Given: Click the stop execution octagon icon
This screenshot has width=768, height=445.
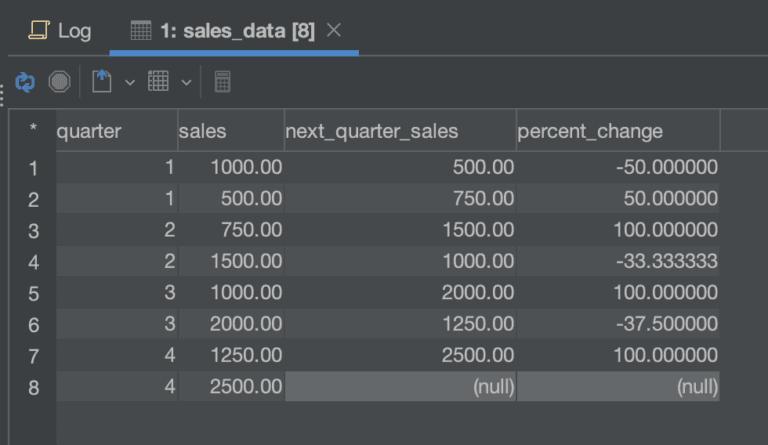Looking at the screenshot, I should [59, 81].
